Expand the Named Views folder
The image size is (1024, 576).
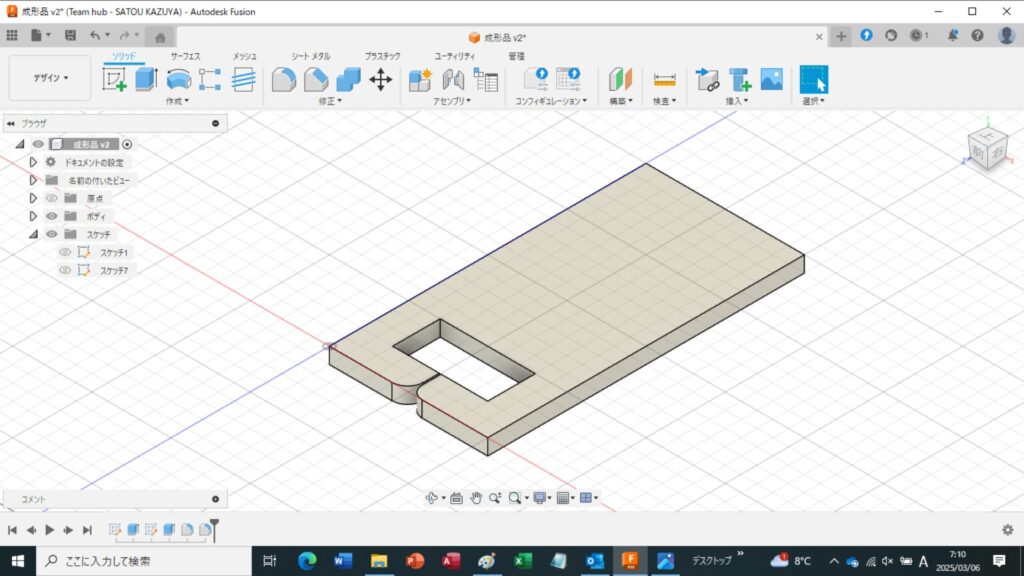pyautogui.click(x=33, y=180)
